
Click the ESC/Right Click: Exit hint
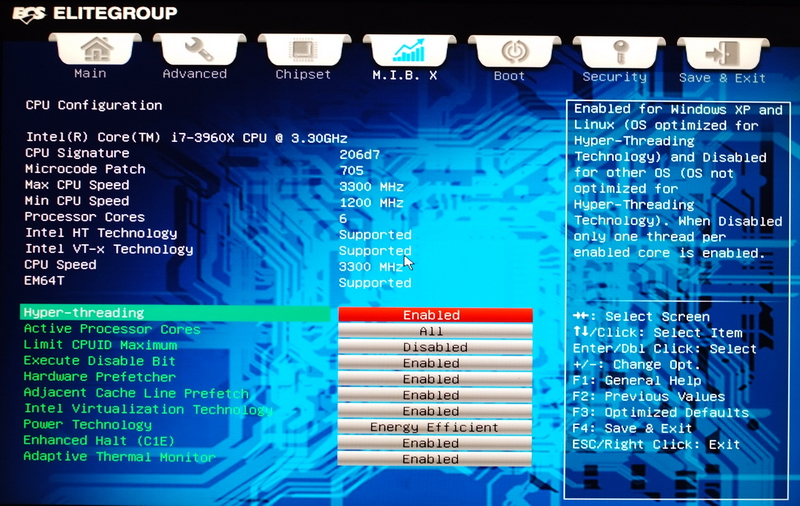tap(656, 444)
